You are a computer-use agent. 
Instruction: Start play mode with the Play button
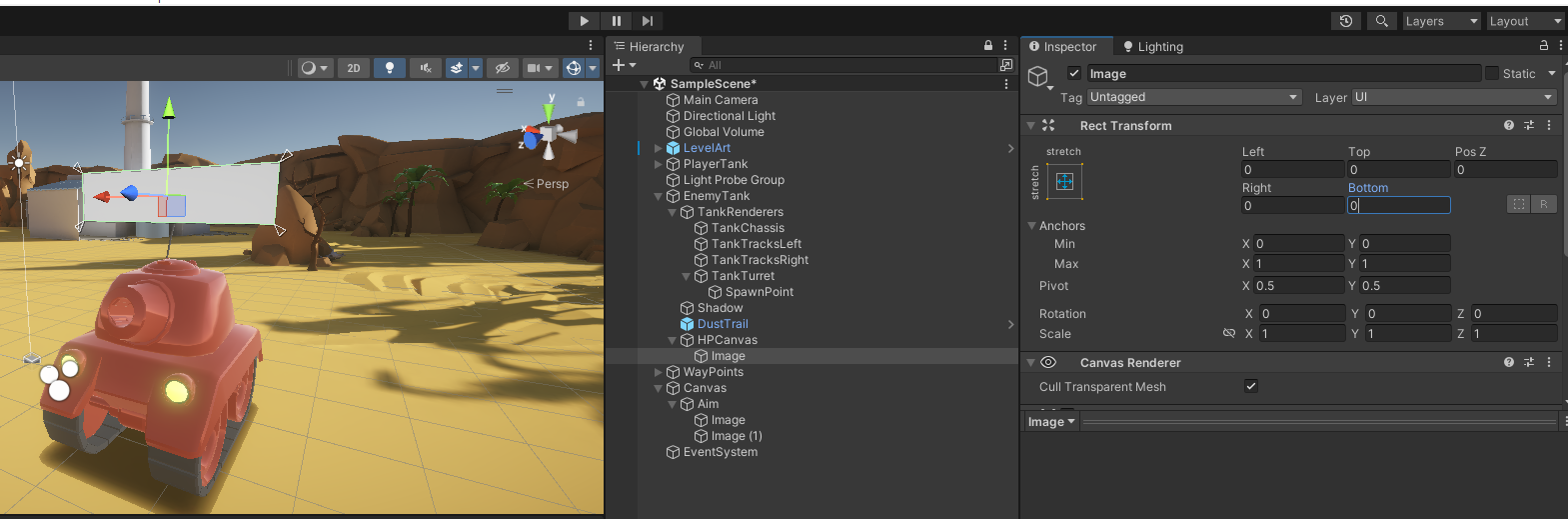[584, 21]
